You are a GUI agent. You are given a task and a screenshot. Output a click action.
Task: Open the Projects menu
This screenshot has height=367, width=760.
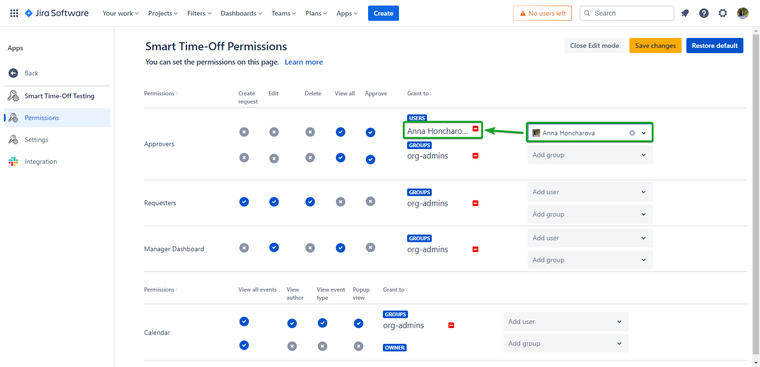tap(163, 14)
